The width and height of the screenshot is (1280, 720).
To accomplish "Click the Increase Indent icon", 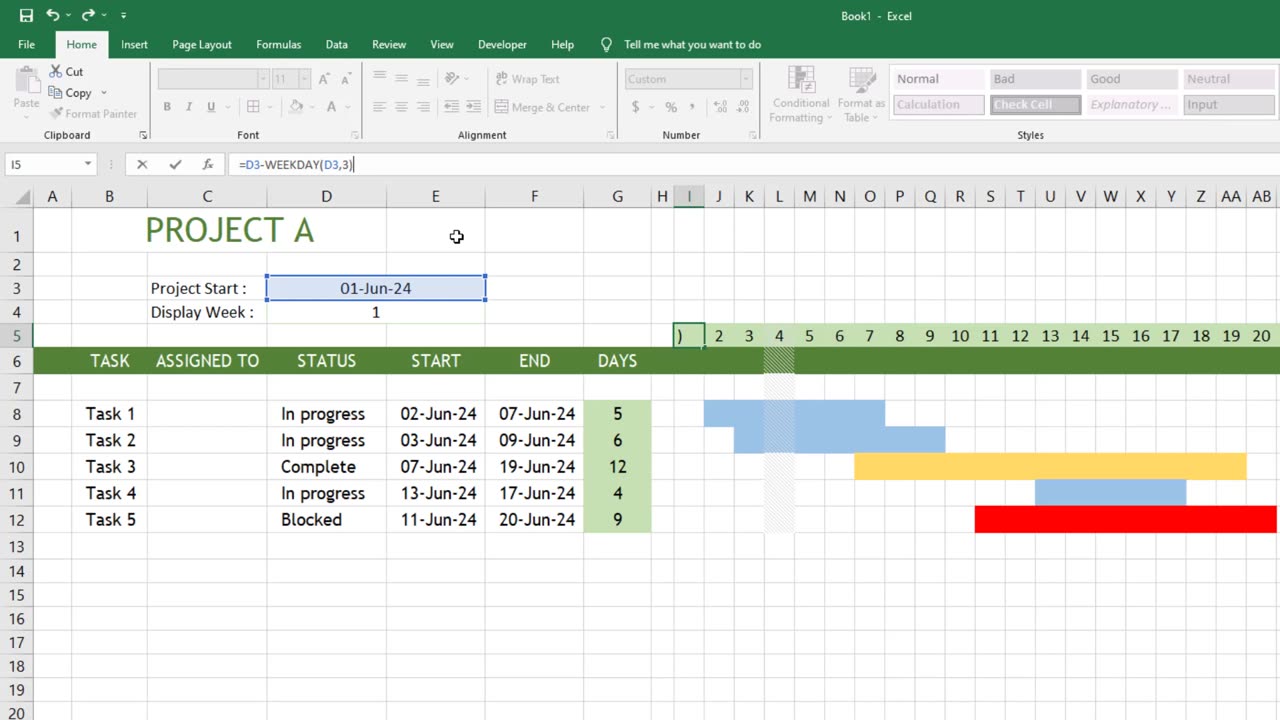I will (x=473, y=107).
